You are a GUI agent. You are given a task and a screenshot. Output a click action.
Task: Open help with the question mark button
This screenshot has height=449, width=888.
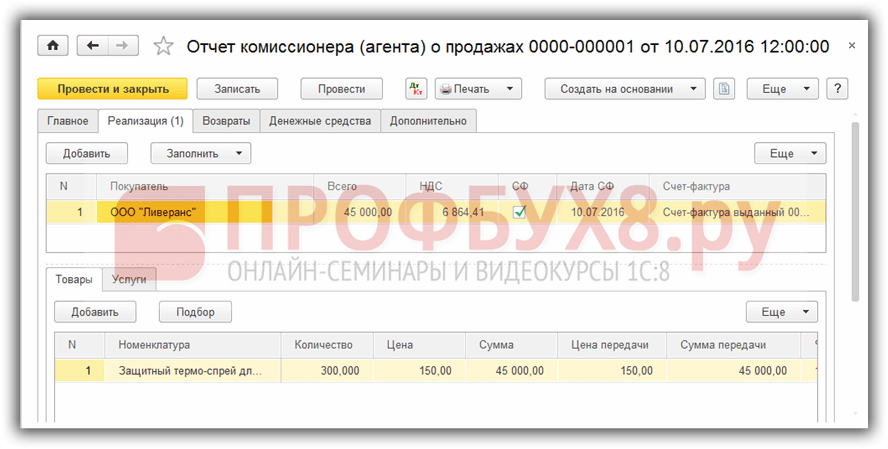pyautogui.click(x=838, y=89)
